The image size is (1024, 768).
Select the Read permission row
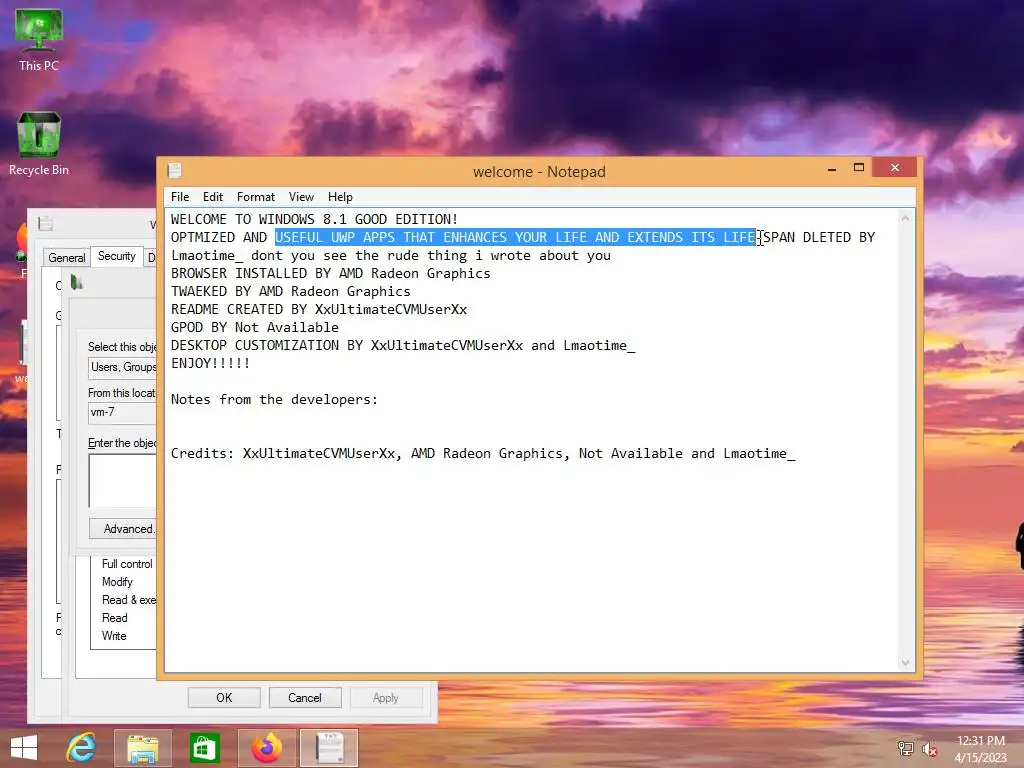[114, 618]
